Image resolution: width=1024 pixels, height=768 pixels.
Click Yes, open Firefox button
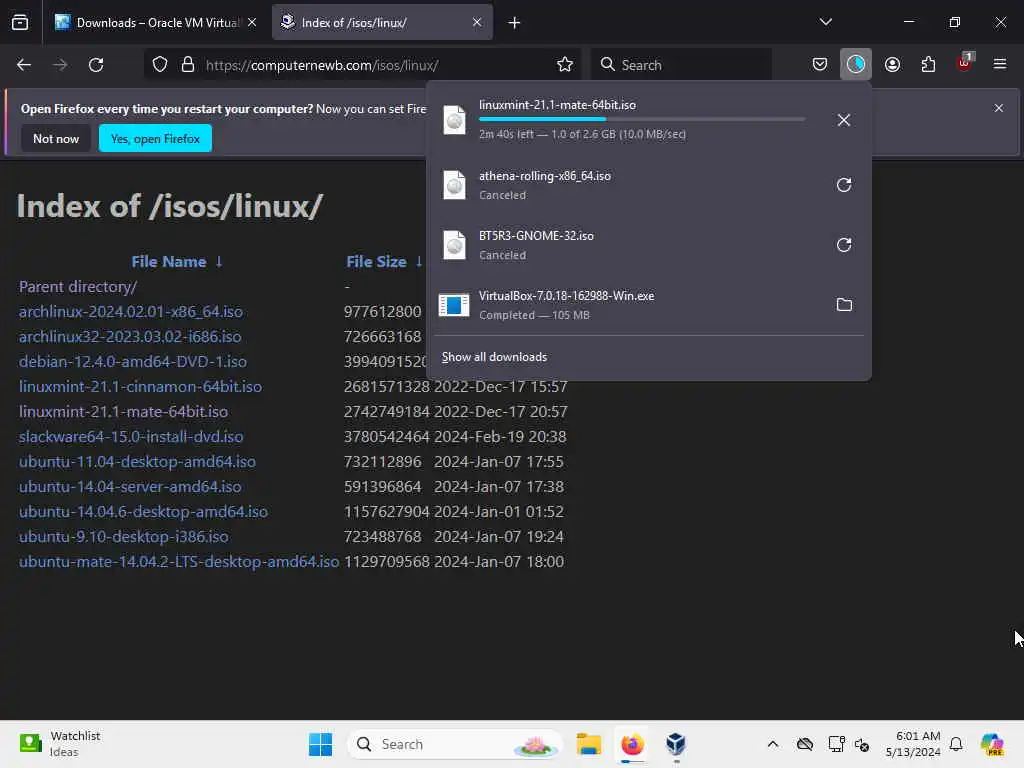coord(155,138)
